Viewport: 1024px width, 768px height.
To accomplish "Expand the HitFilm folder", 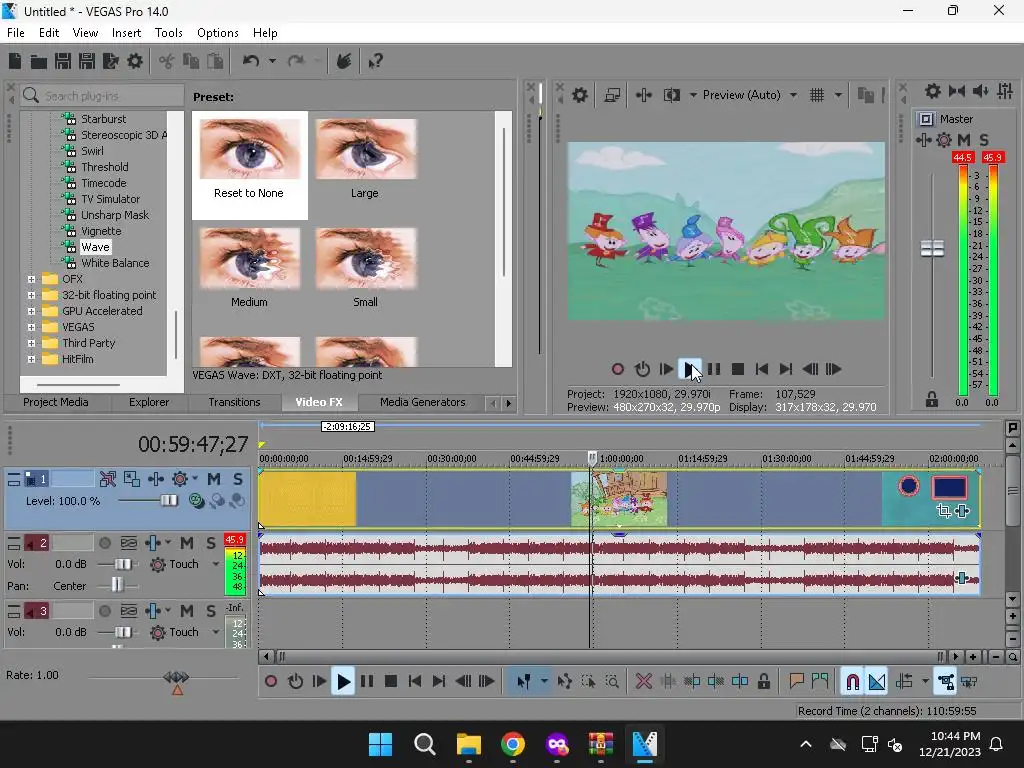I will tap(31, 359).
